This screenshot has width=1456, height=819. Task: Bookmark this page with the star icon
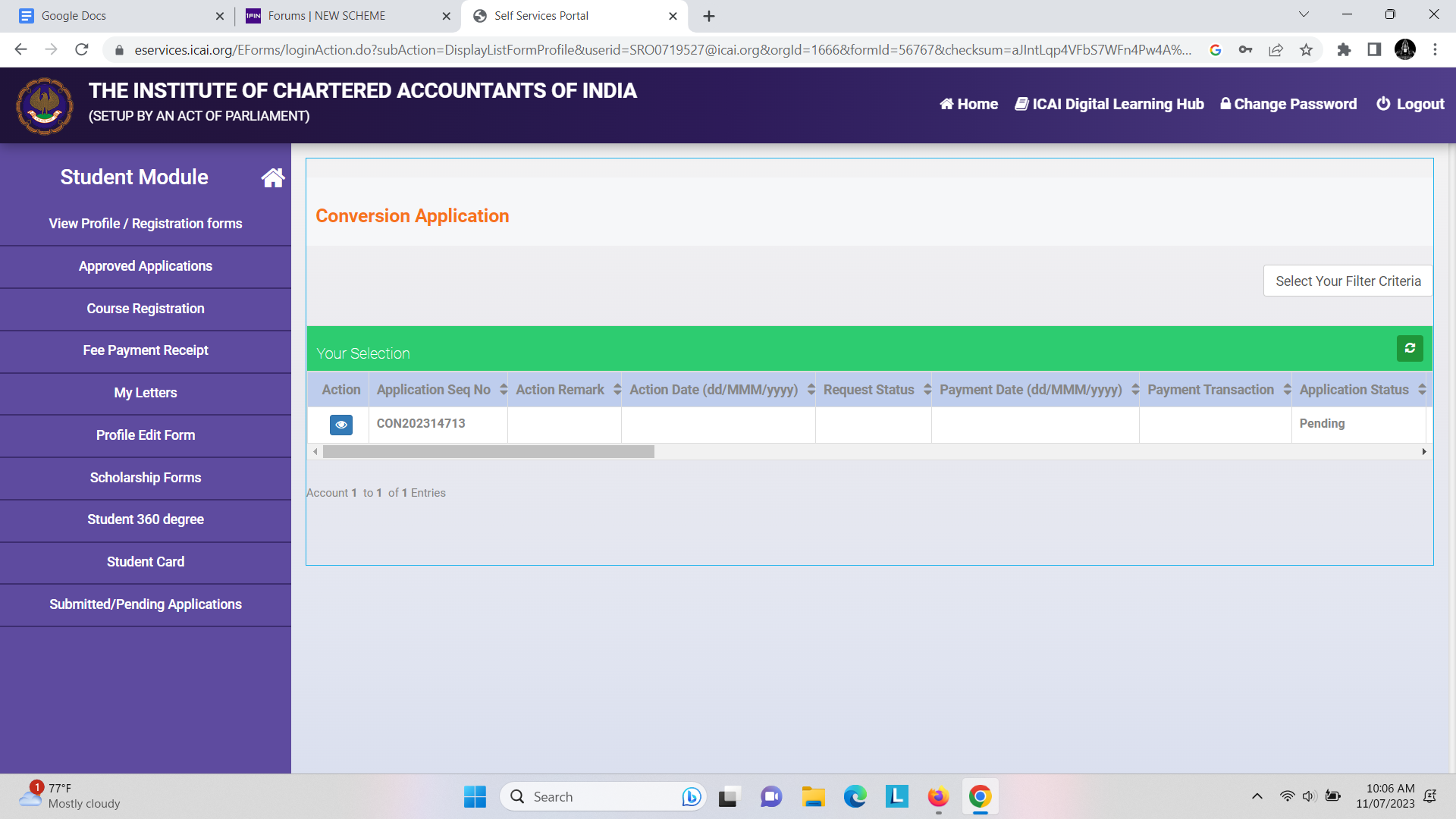click(1306, 50)
